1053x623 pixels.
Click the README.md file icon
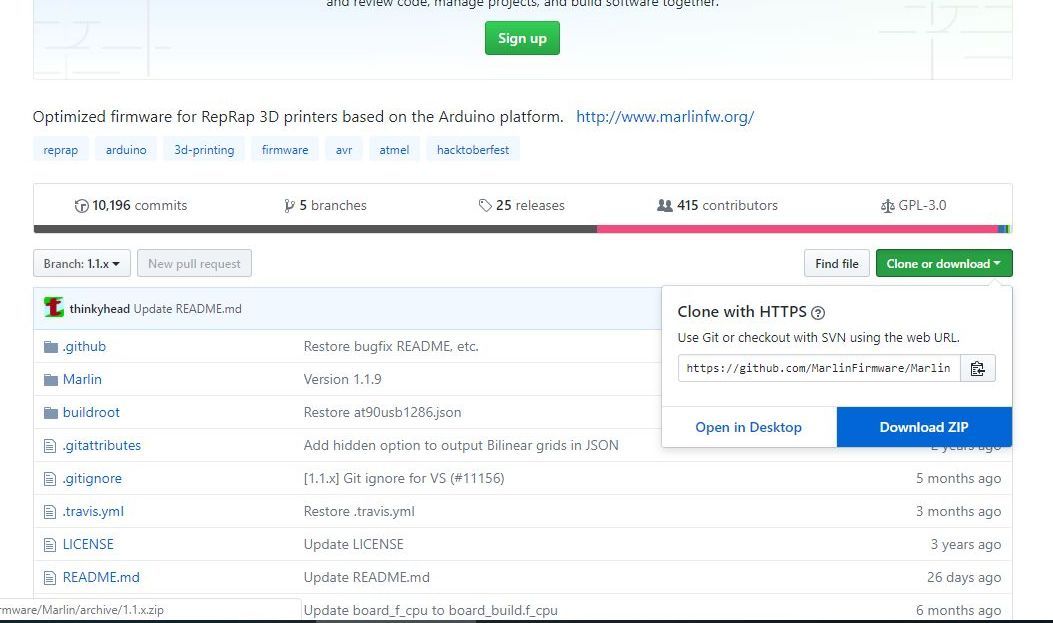tap(51, 578)
